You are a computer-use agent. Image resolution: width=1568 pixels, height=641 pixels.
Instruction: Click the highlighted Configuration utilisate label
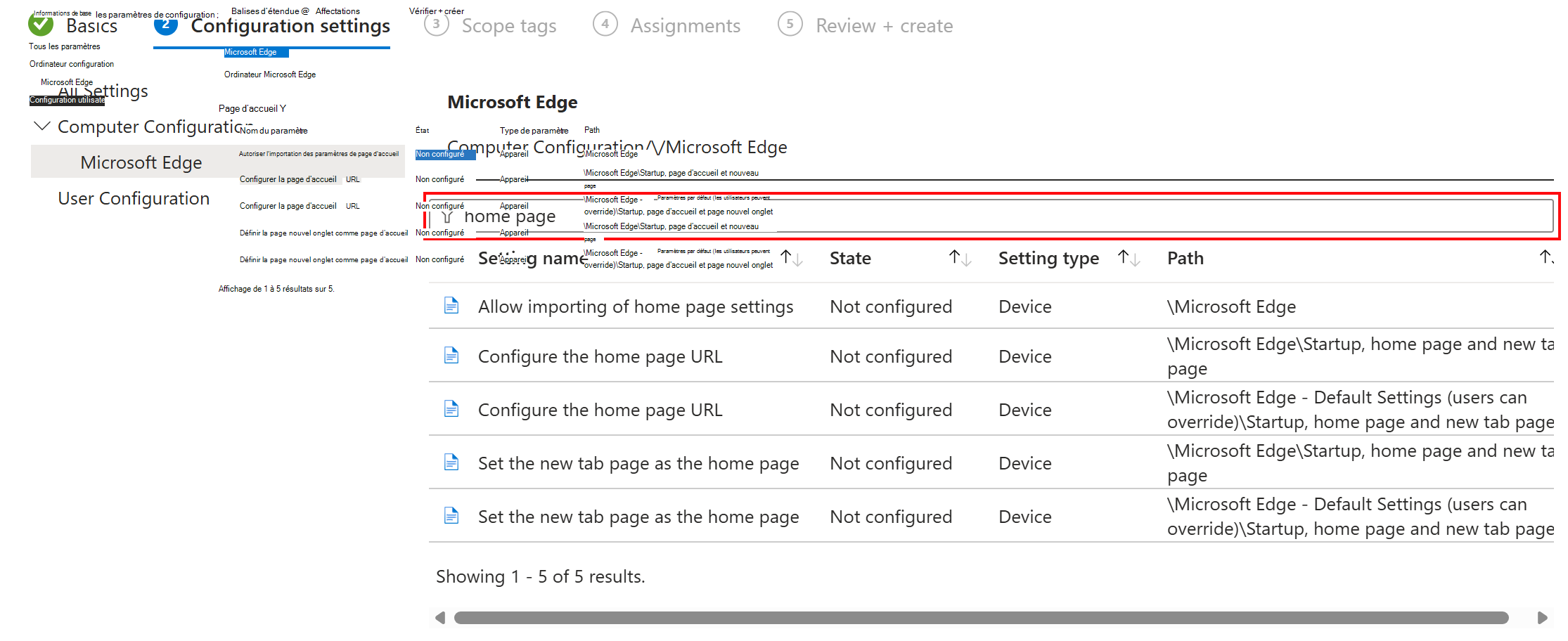click(x=67, y=100)
